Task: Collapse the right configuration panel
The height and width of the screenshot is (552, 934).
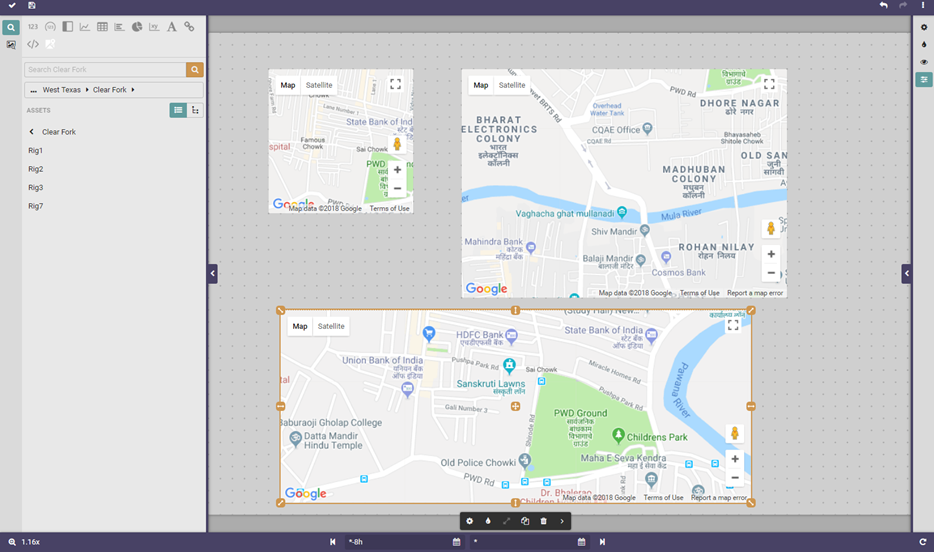Action: [906, 273]
